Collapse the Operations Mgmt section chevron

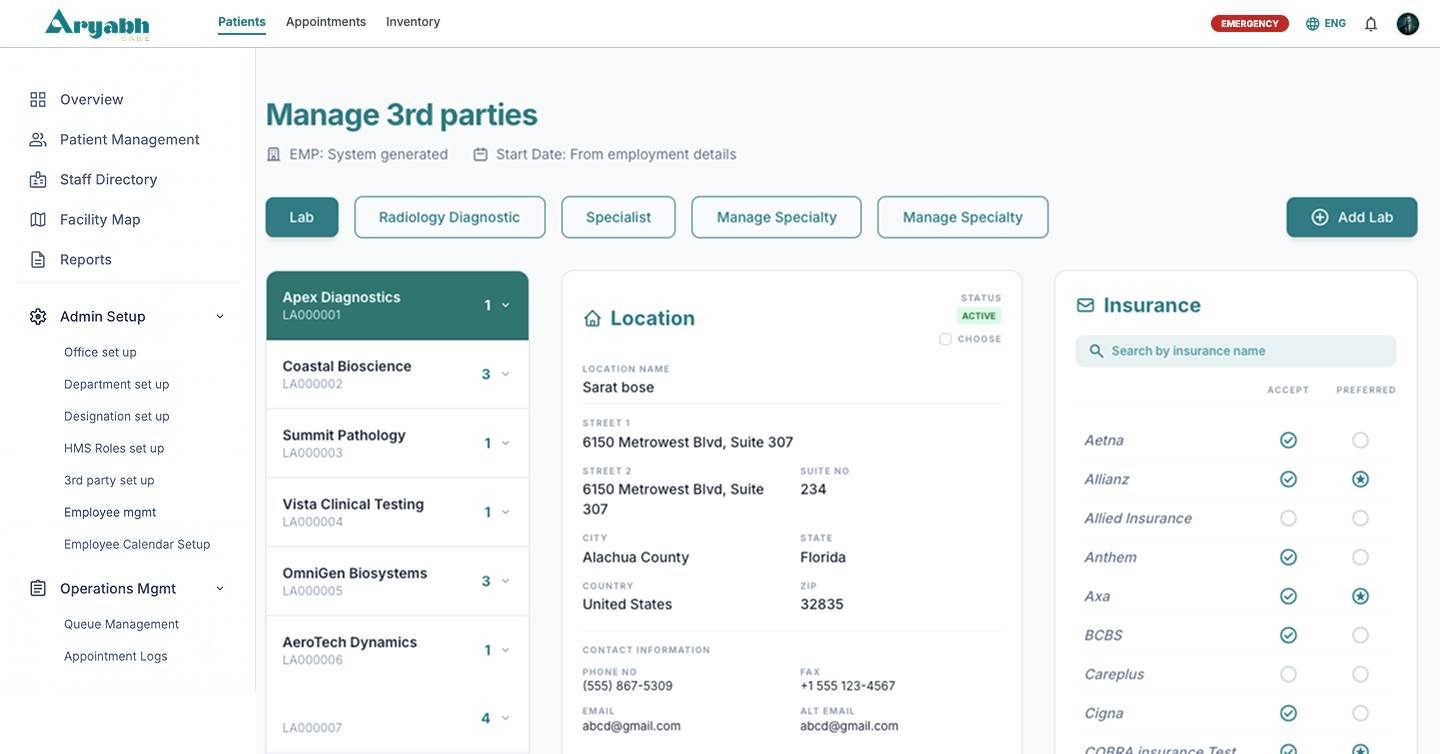[220, 589]
